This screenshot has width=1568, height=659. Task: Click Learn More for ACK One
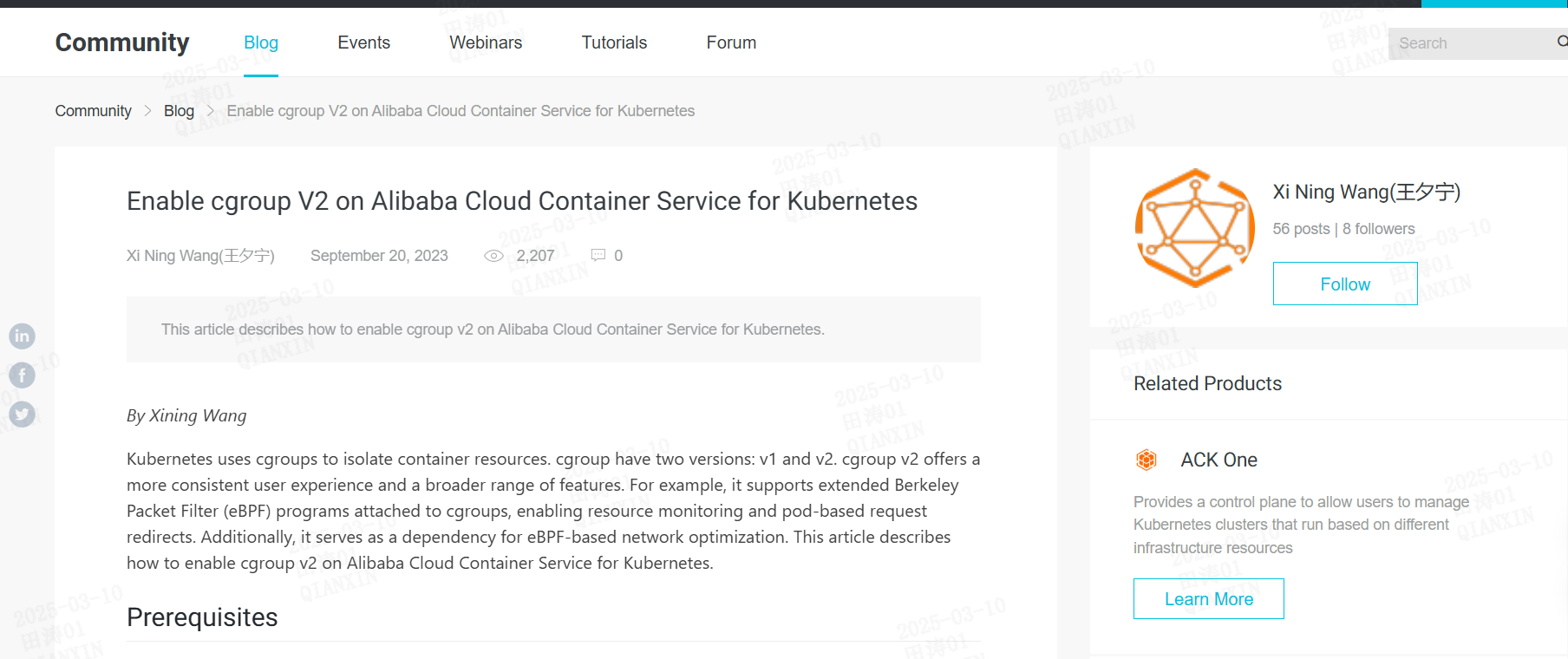pyautogui.click(x=1208, y=598)
